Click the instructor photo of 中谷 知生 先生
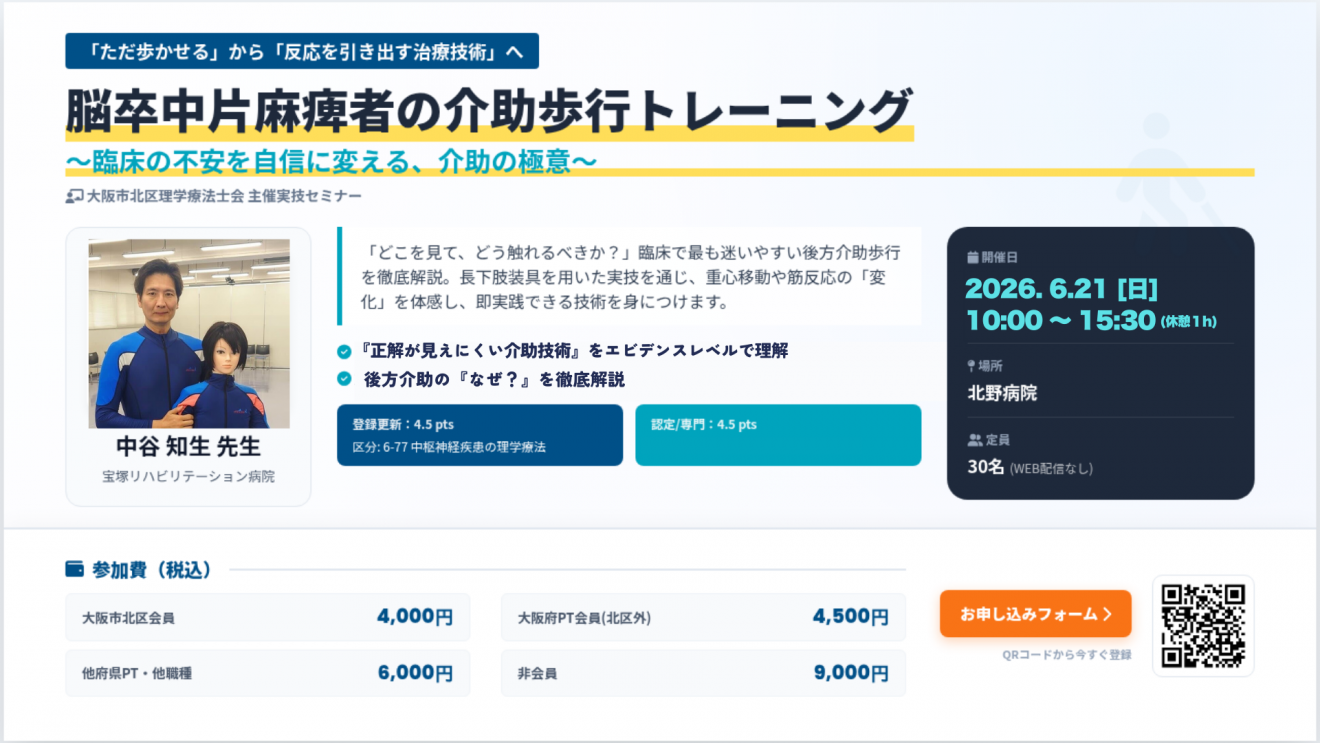1320x743 pixels. point(189,333)
